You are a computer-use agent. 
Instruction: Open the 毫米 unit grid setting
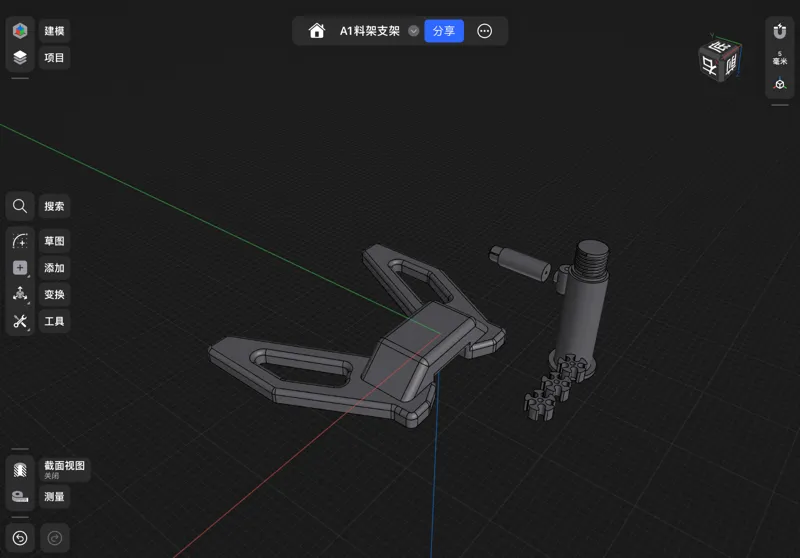(x=780, y=58)
